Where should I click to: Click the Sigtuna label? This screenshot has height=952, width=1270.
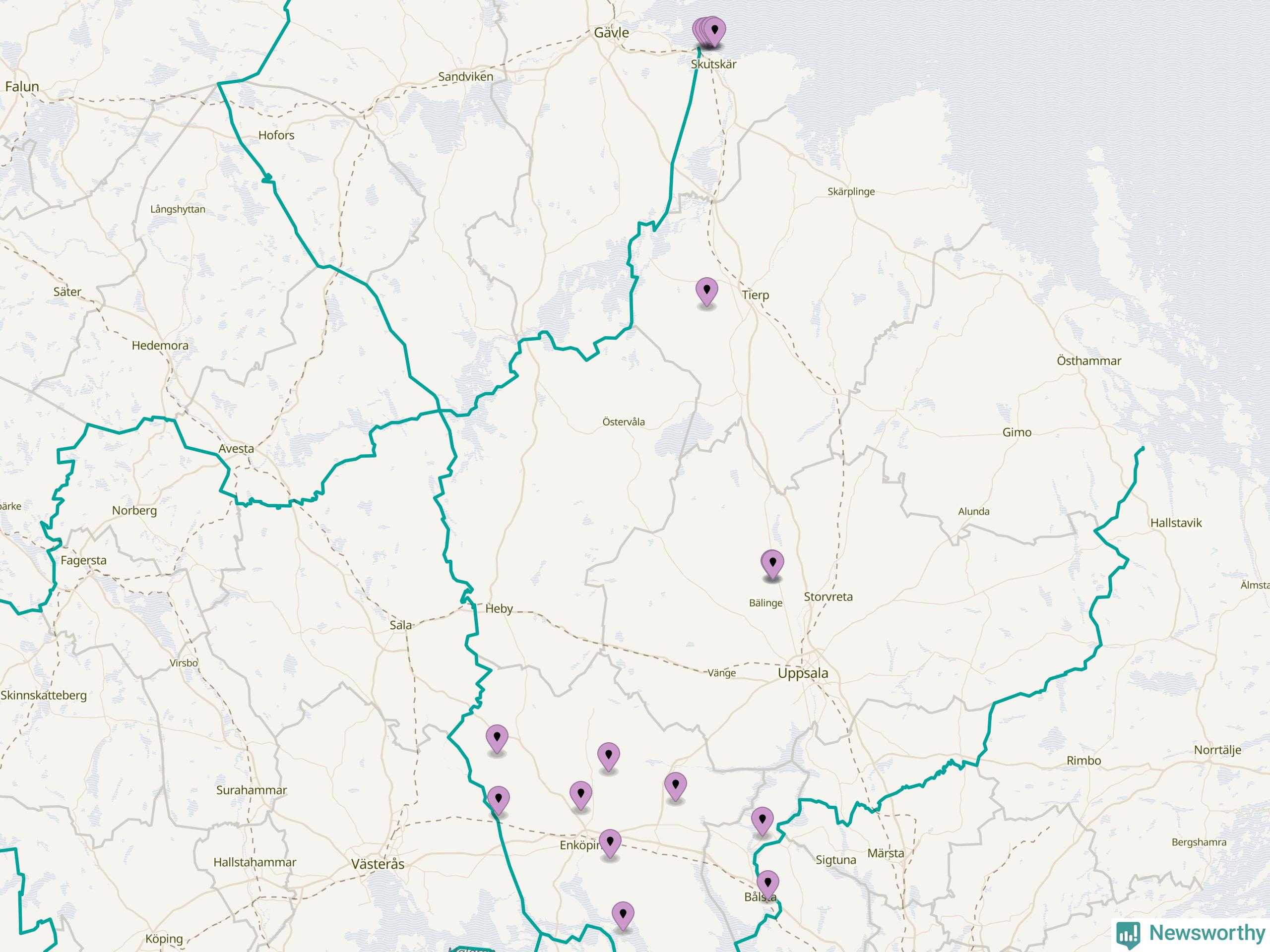(x=836, y=860)
